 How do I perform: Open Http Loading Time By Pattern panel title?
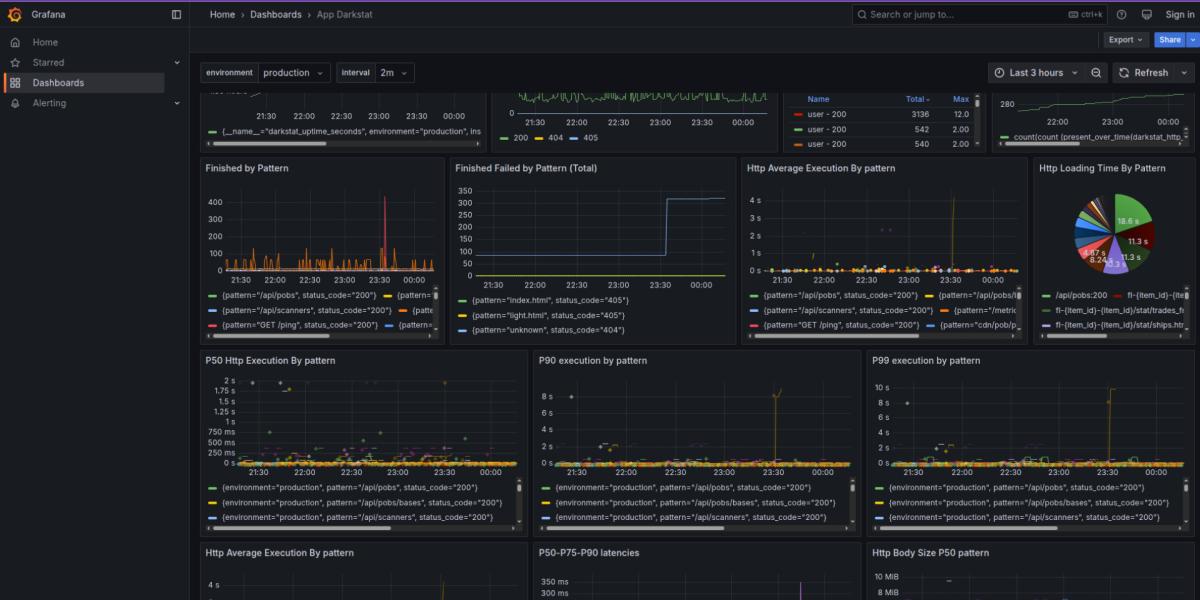point(1102,168)
